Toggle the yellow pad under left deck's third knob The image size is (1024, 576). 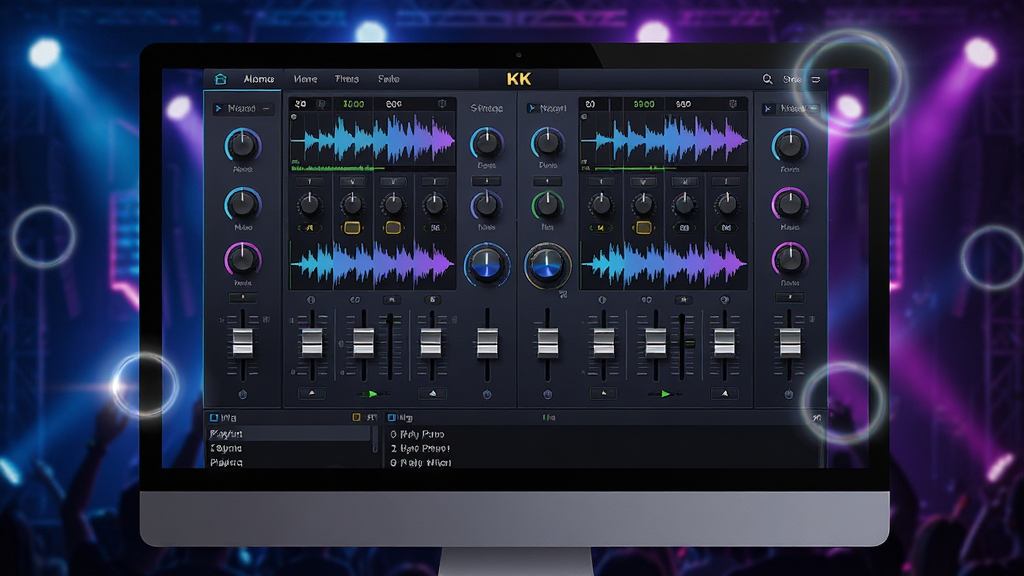tap(392, 227)
